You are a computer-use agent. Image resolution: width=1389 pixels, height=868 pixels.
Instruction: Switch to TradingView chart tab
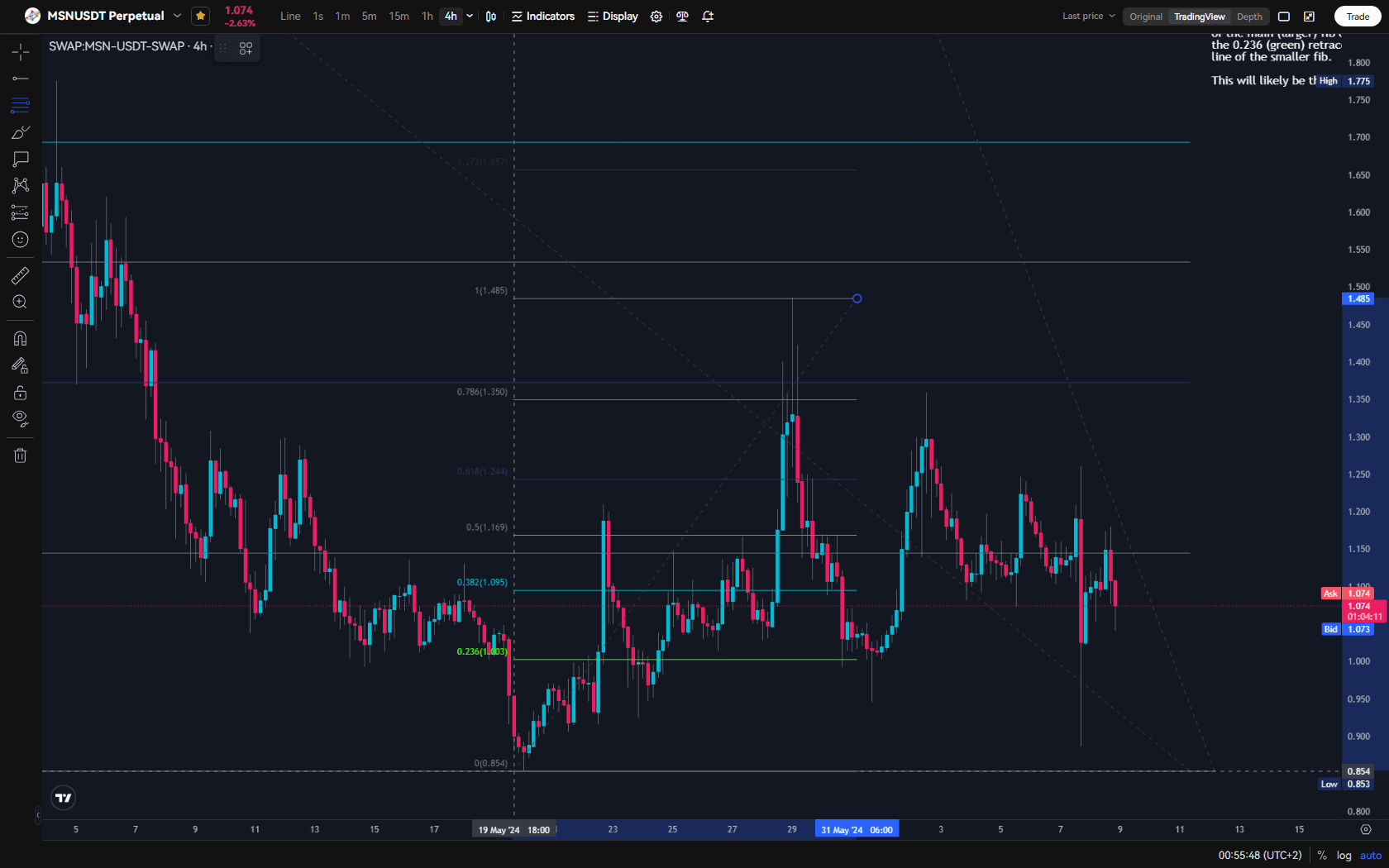tap(1200, 17)
